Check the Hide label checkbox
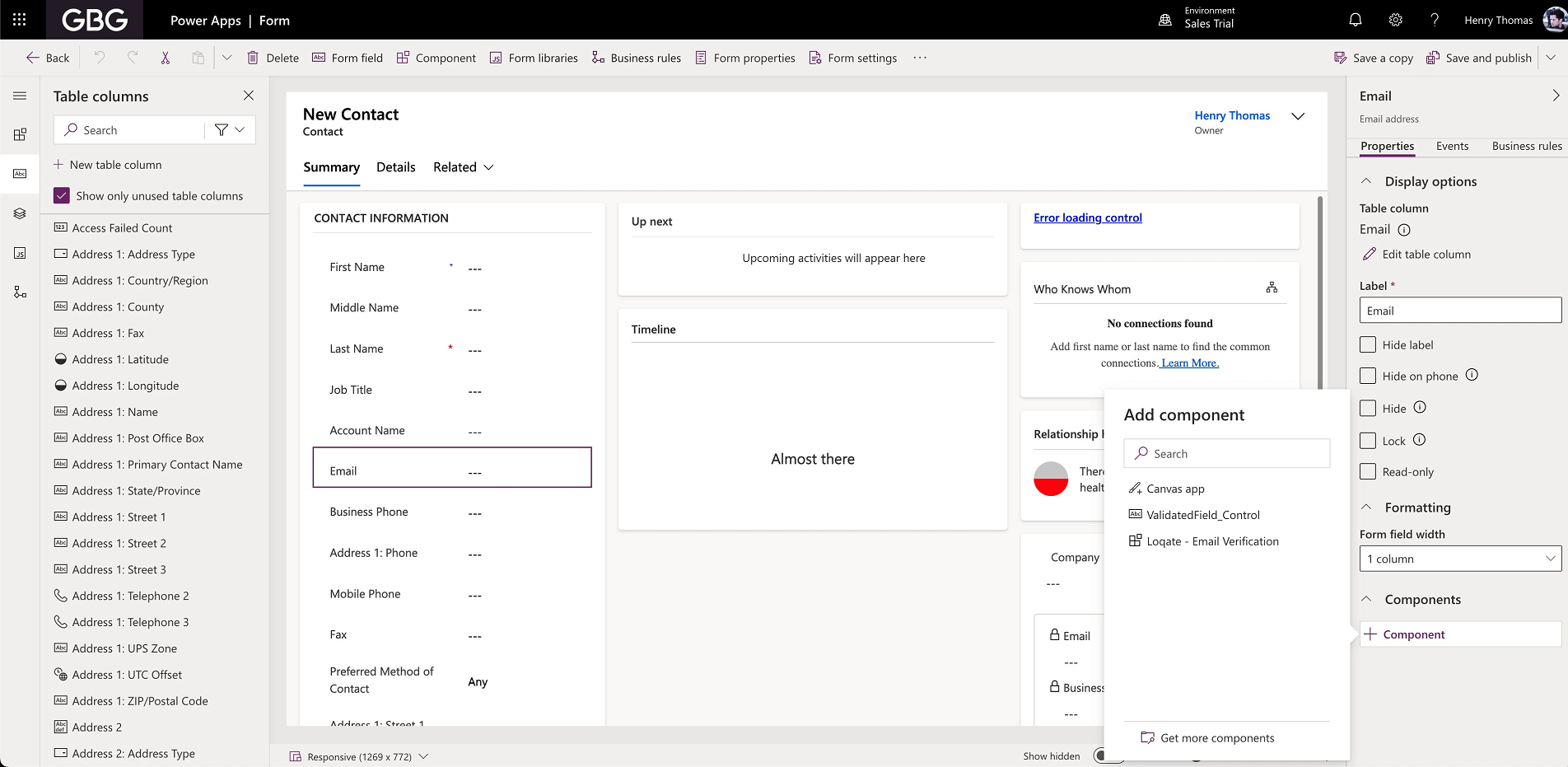The image size is (1568, 767). tap(1368, 344)
